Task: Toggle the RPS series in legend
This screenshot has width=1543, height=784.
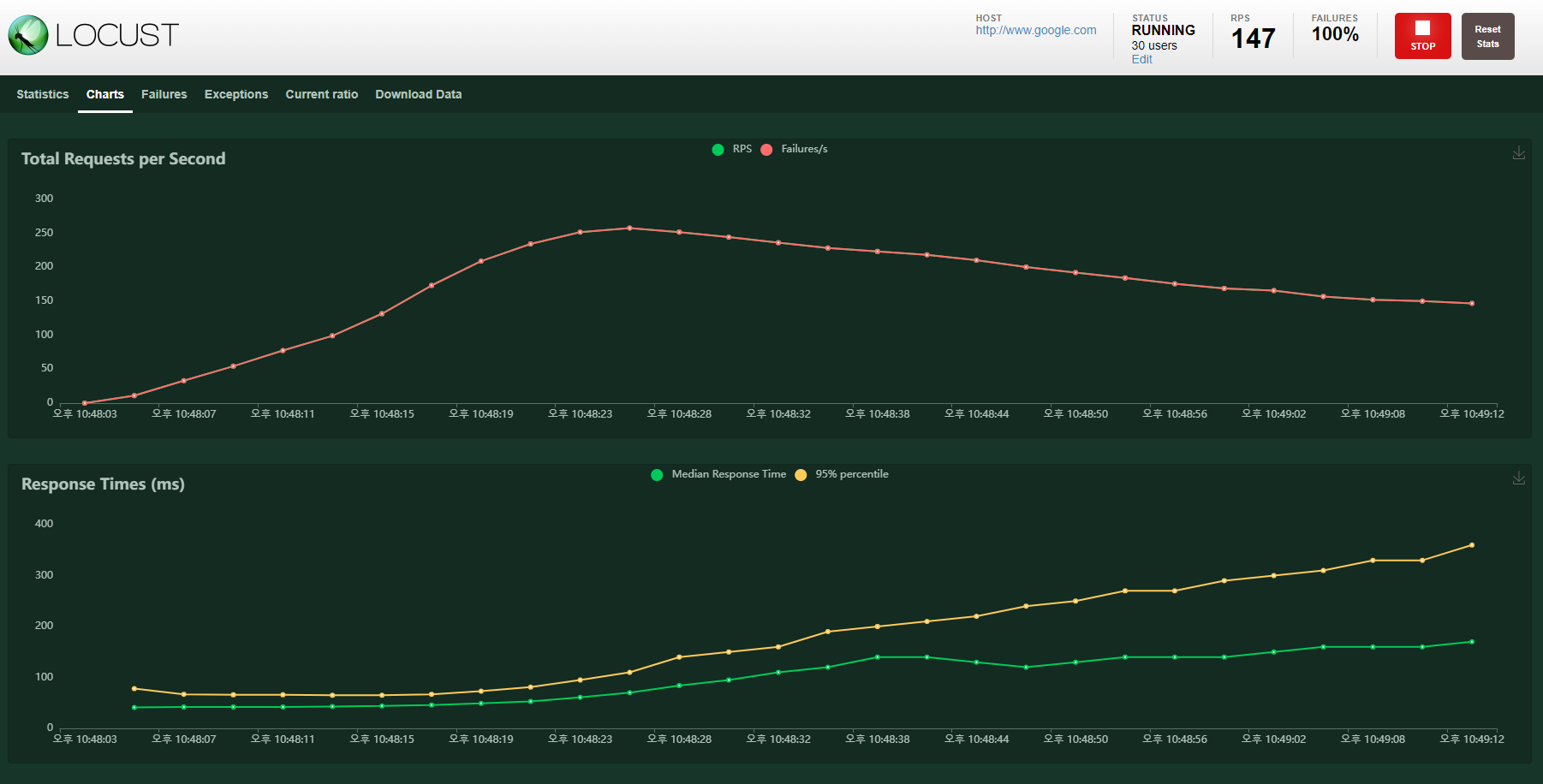Action: click(732, 149)
